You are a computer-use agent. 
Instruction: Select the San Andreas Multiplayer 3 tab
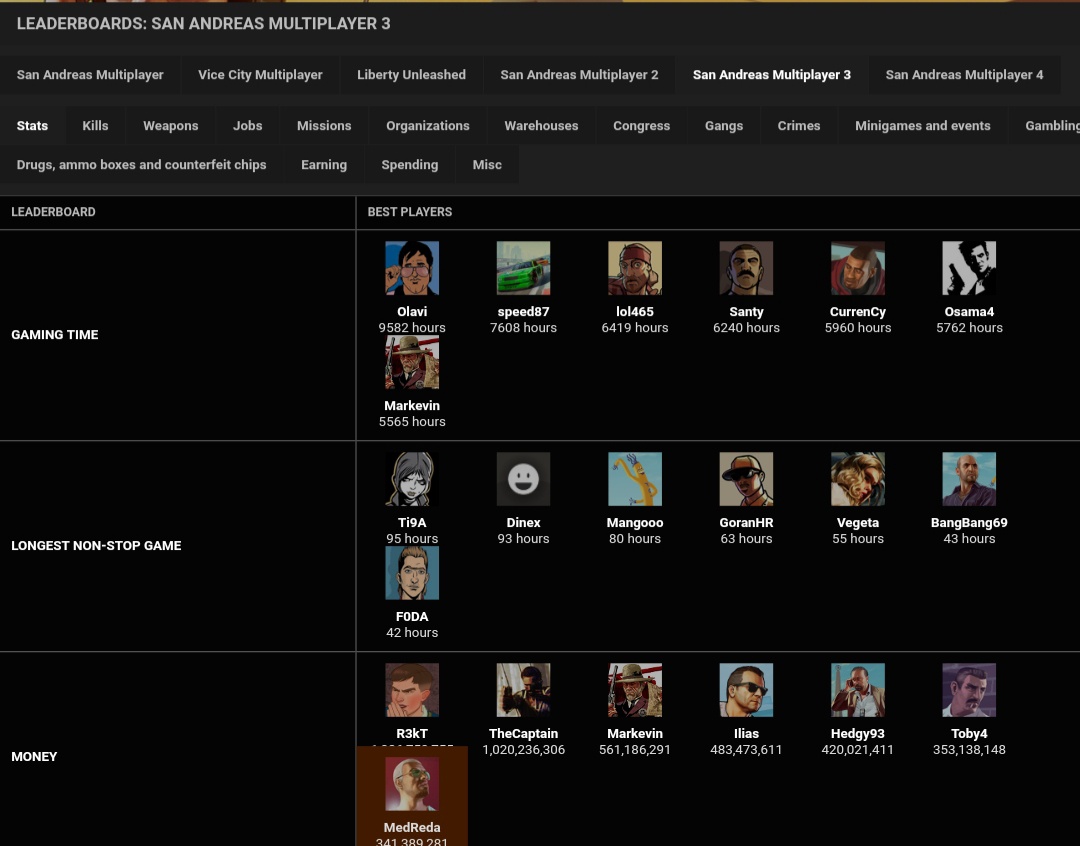(x=771, y=74)
